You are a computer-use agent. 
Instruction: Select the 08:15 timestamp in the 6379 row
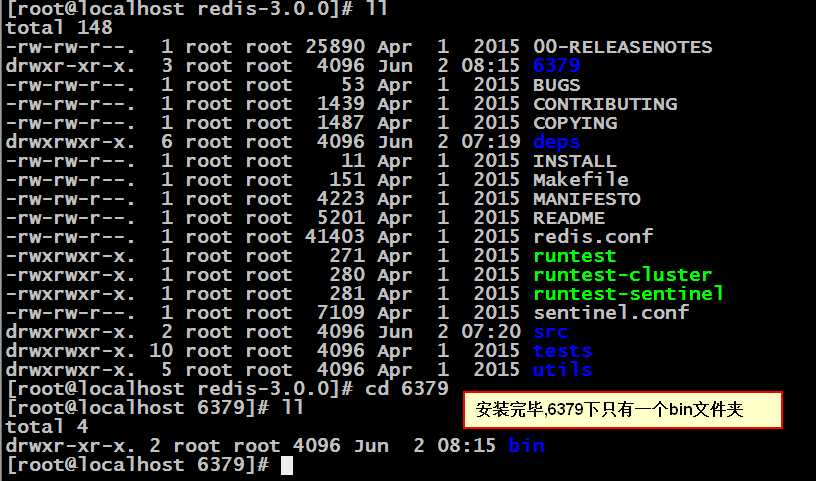(491, 66)
